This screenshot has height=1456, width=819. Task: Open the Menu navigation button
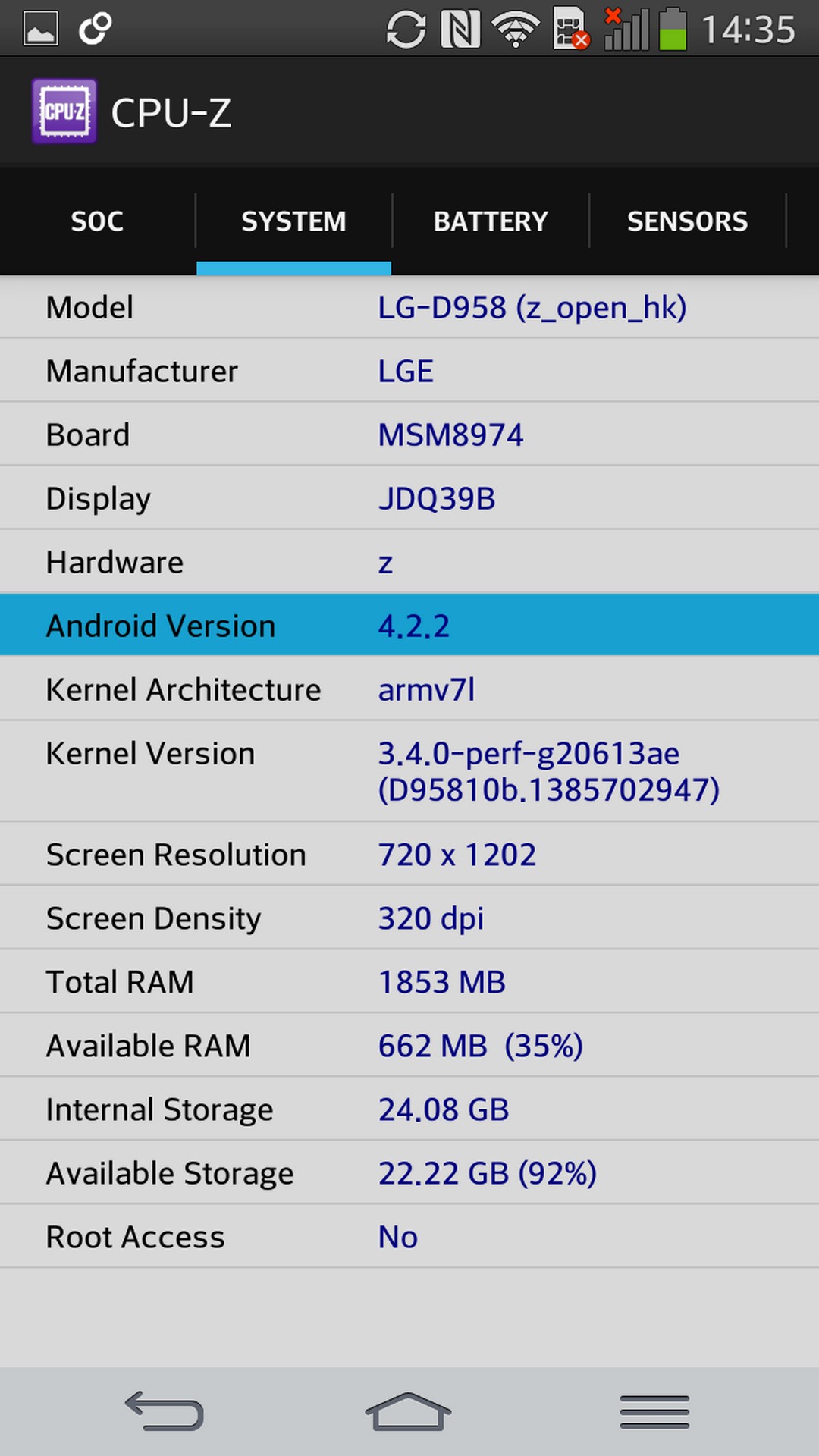(654, 1411)
